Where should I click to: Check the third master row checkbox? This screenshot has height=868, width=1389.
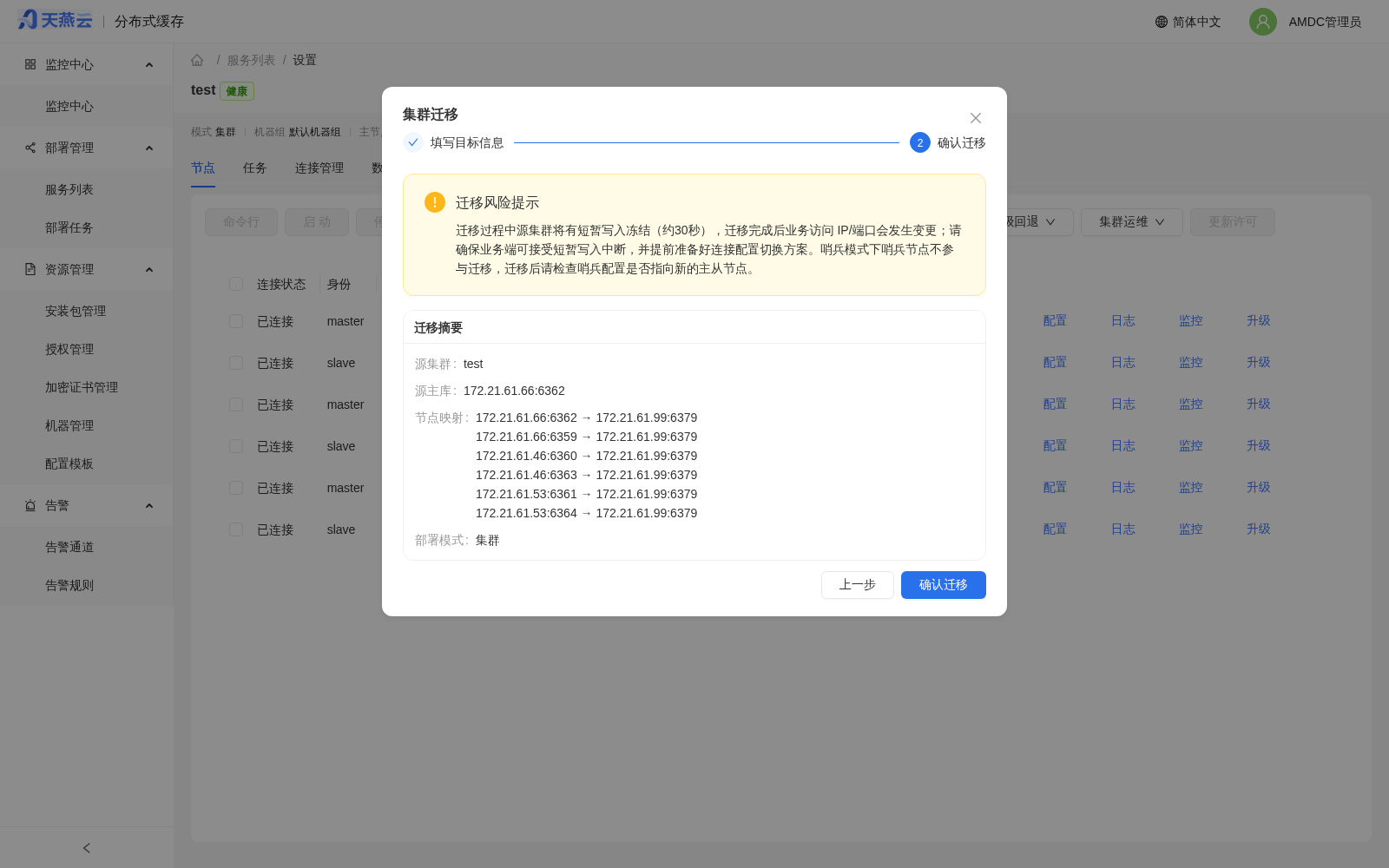[236, 488]
